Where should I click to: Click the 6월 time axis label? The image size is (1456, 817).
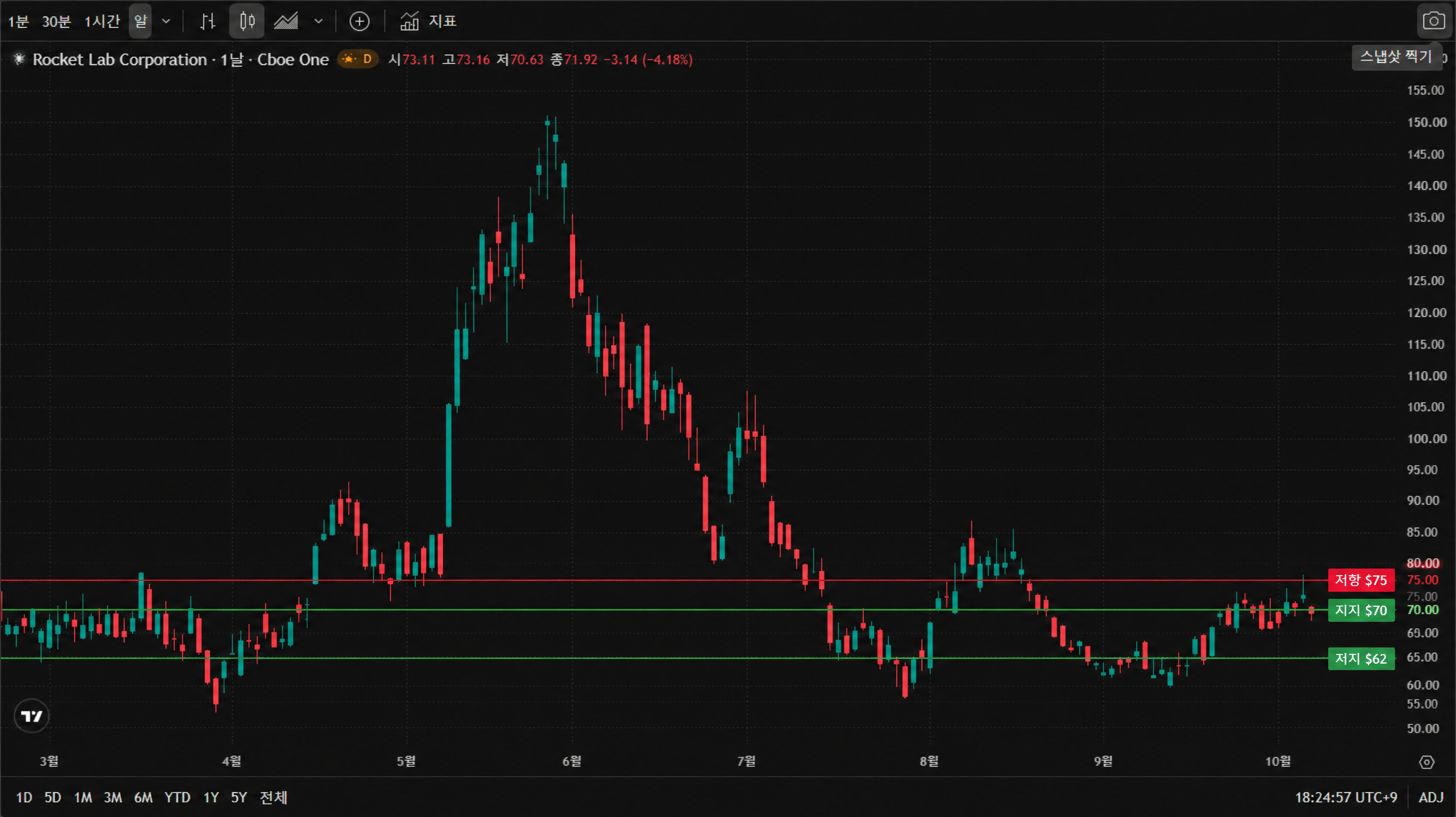click(572, 761)
